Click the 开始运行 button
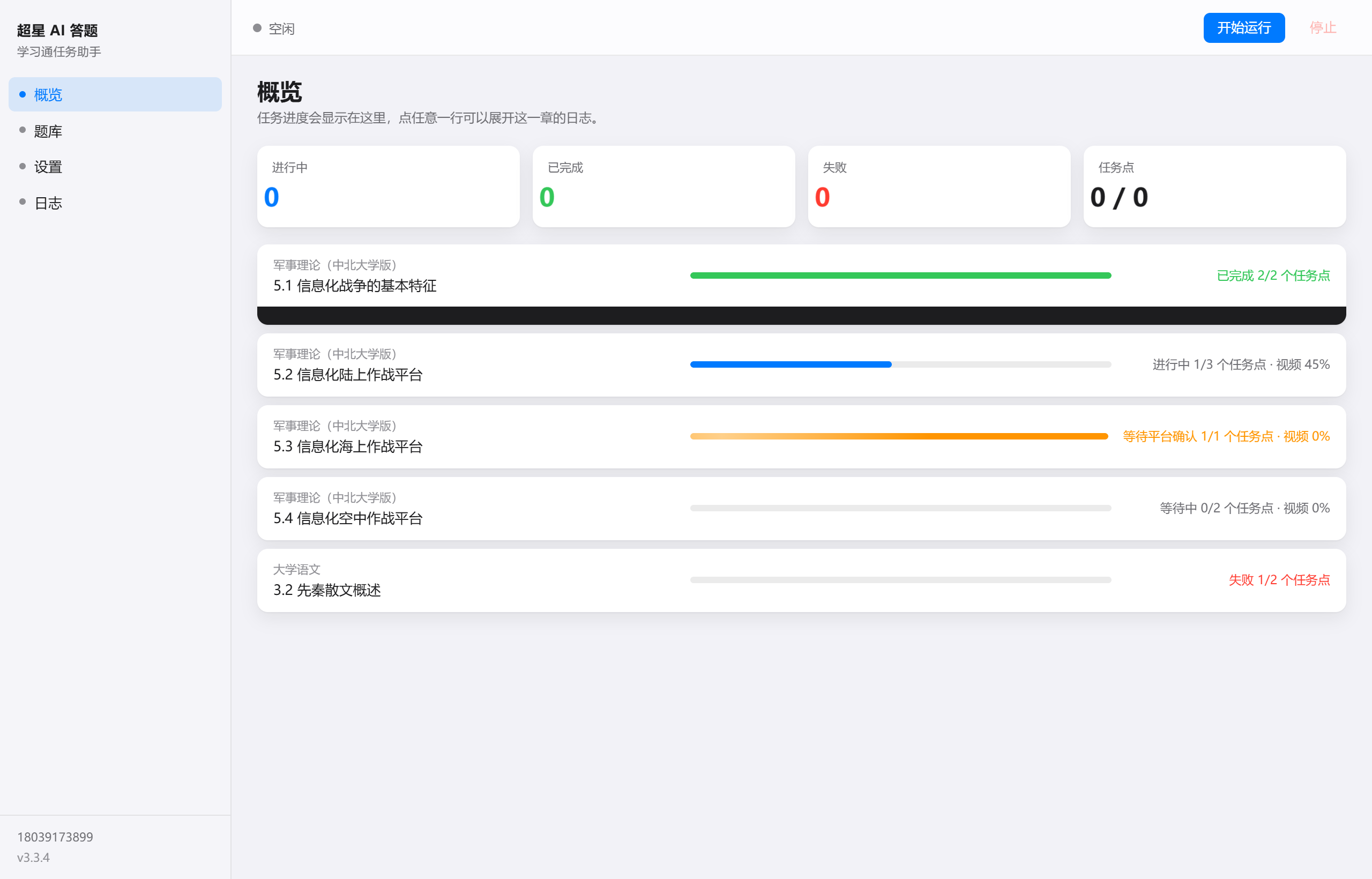The image size is (1372, 879). (1243, 28)
